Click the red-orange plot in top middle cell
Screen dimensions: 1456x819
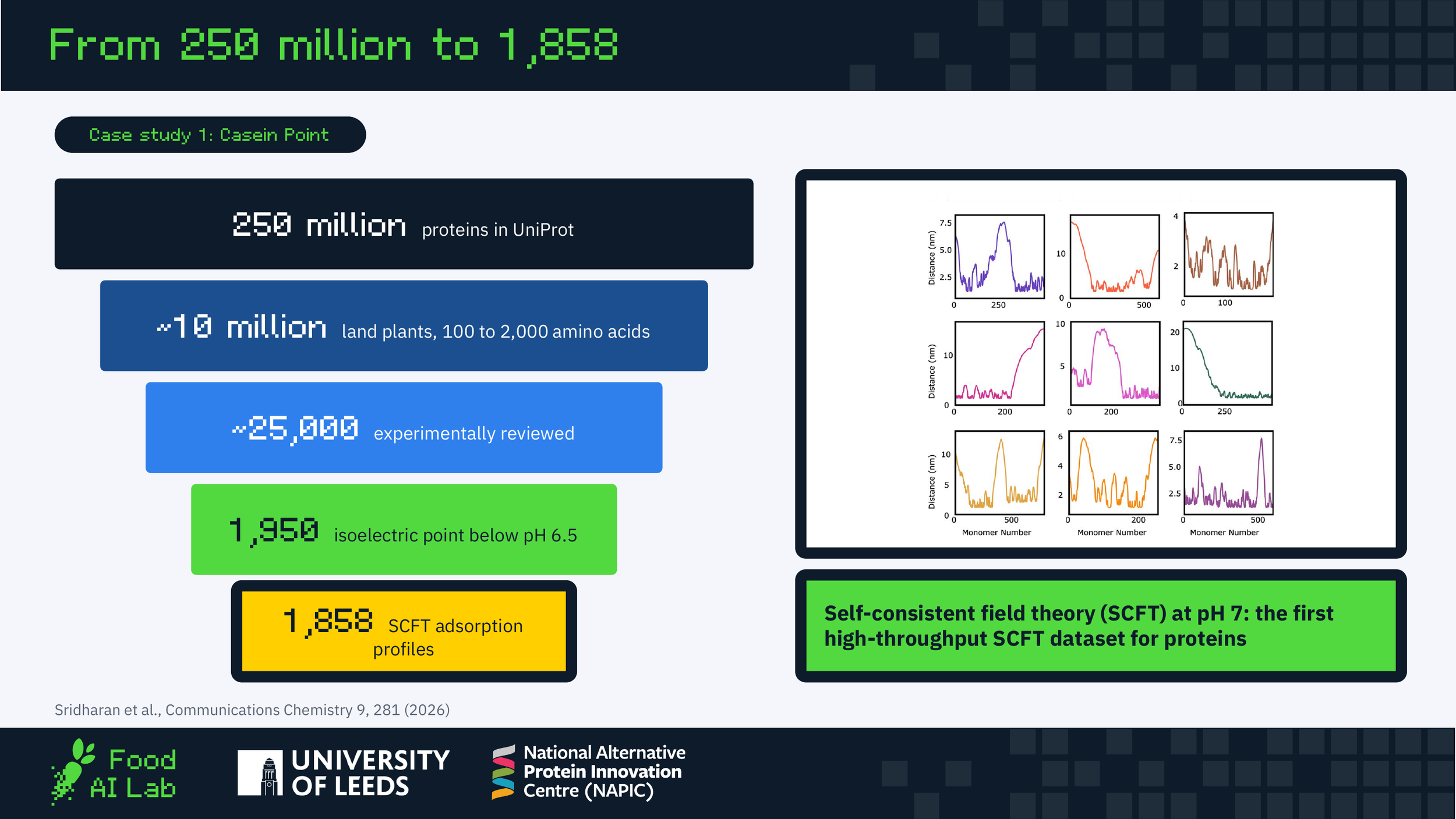pyautogui.click(x=1114, y=257)
